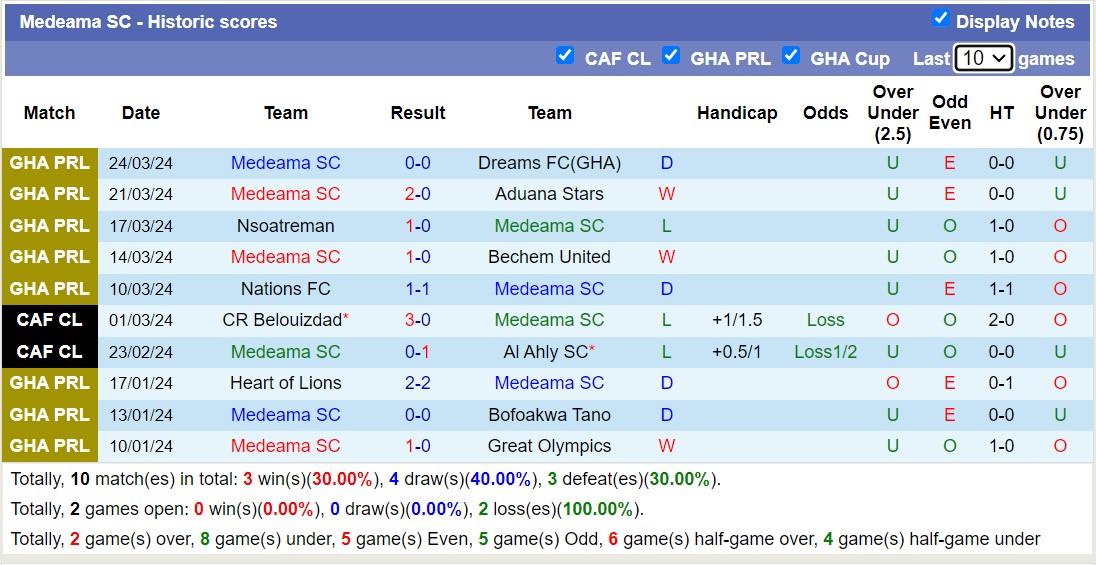
Task: Click CAF CL label on 23/02/24 row
Action: (49, 352)
